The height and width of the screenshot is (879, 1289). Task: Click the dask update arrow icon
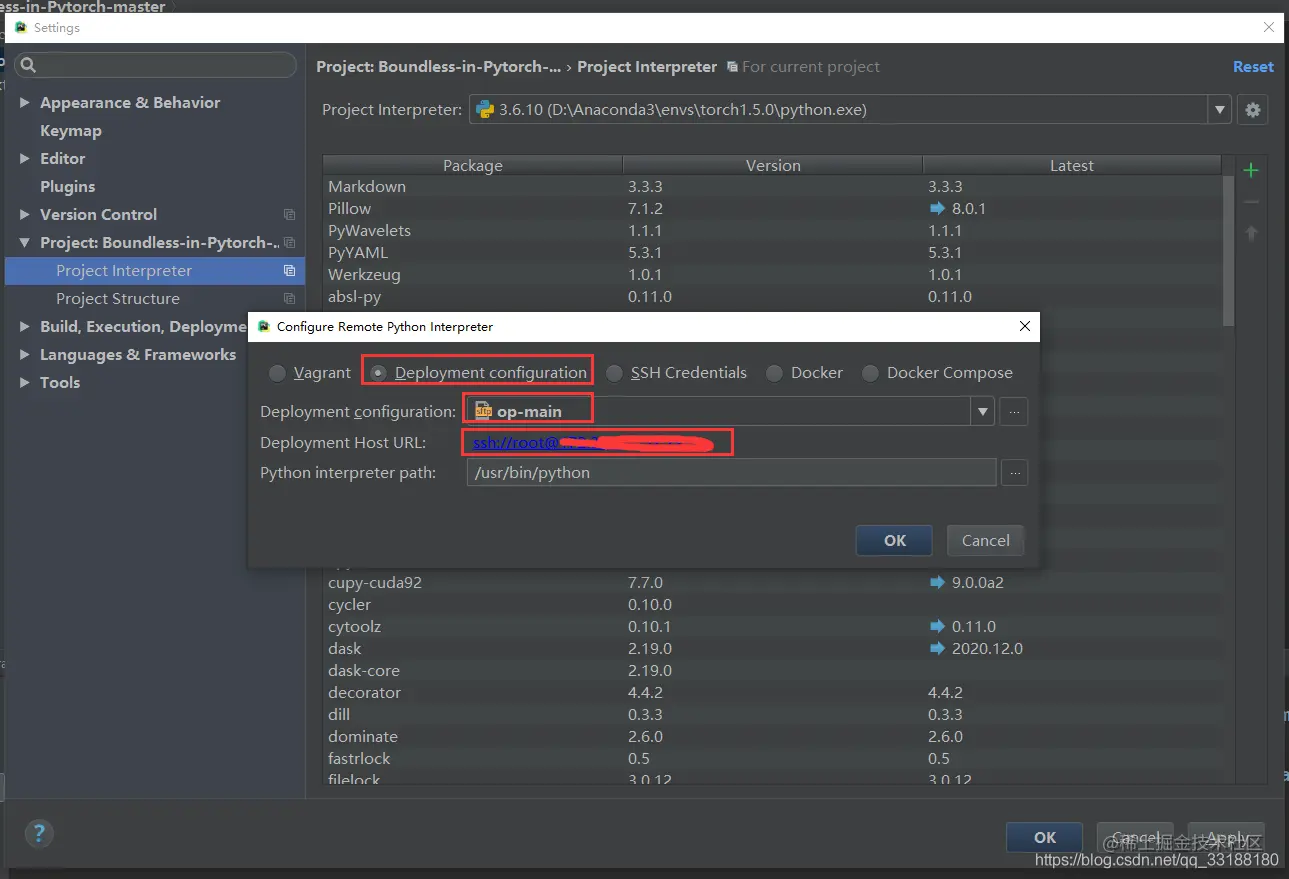pos(937,648)
